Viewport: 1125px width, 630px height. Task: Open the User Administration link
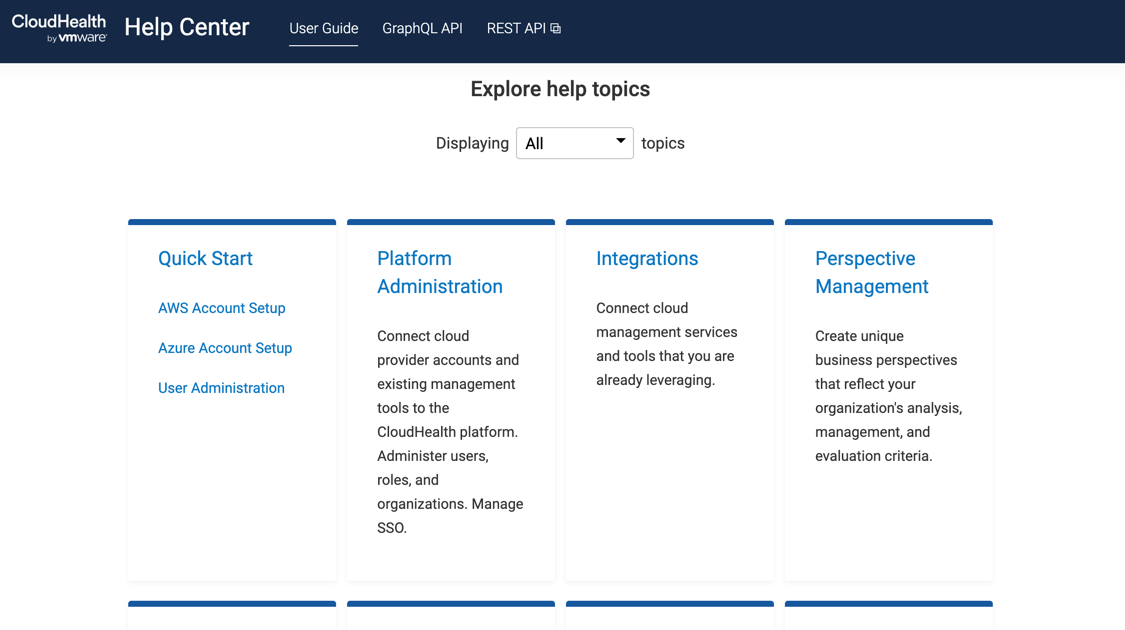coord(221,388)
